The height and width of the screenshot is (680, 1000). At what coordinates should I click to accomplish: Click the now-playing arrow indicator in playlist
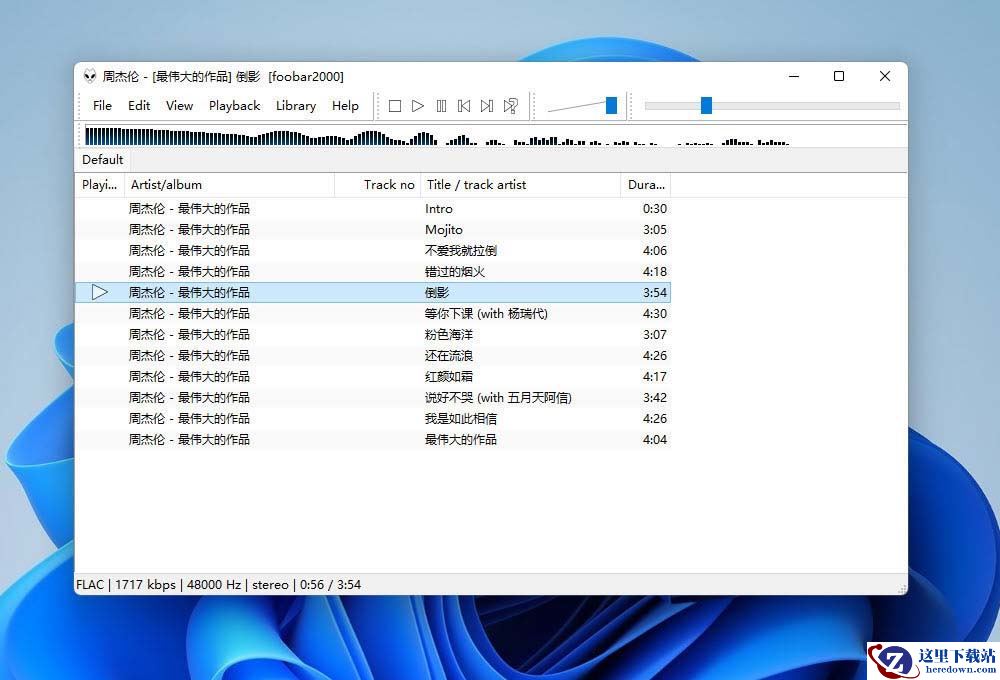(99, 292)
